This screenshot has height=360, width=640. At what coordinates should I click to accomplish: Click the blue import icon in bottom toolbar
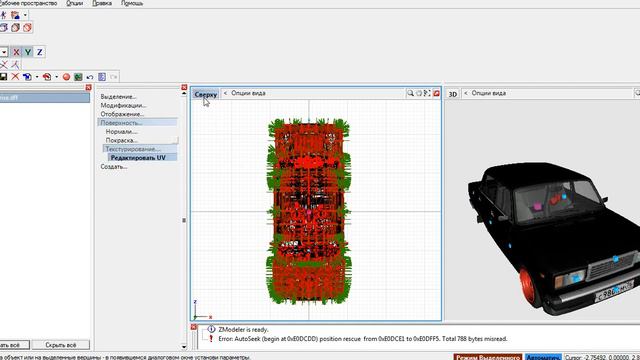click(27, 77)
